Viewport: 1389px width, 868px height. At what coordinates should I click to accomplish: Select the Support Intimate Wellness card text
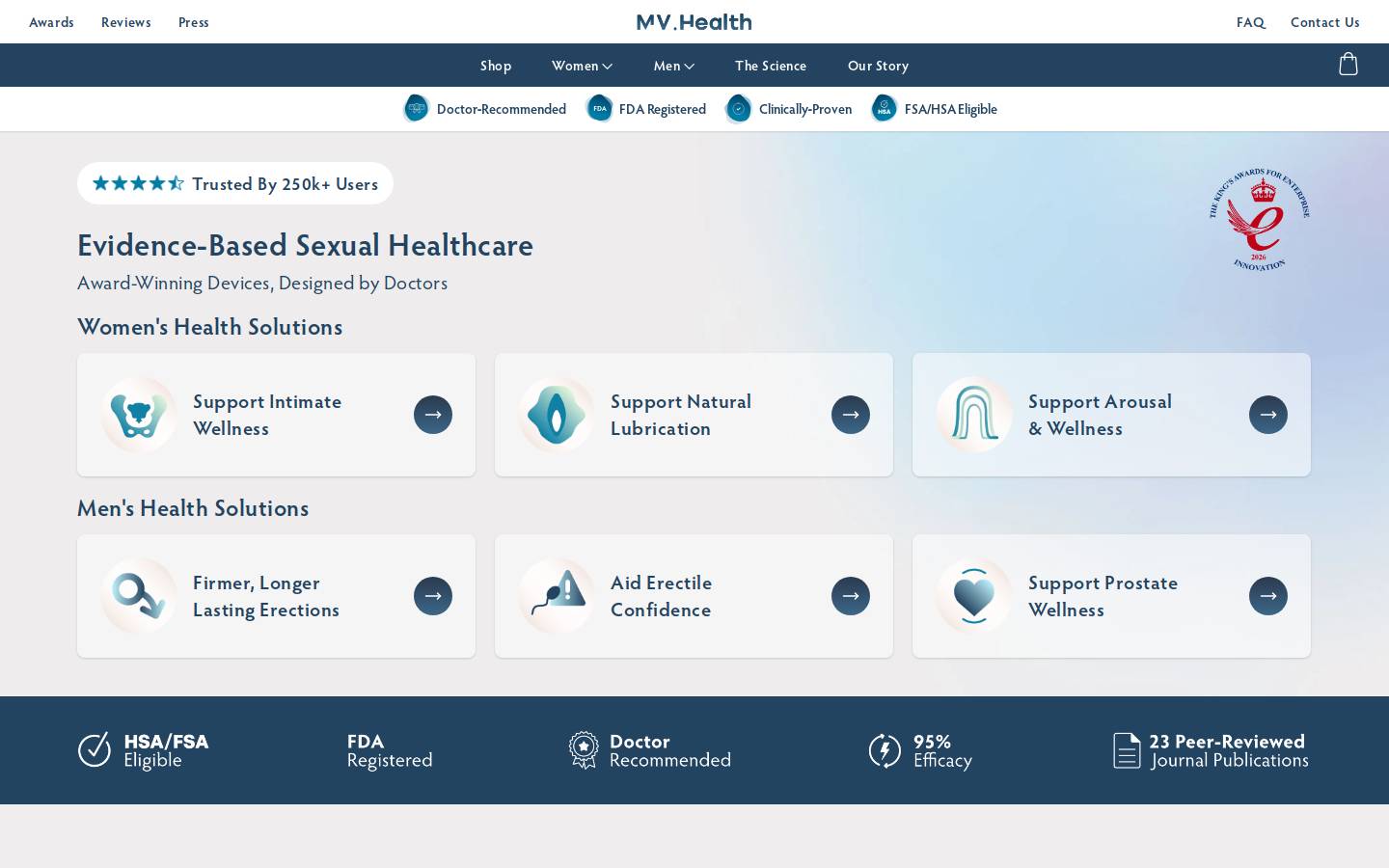pyautogui.click(x=267, y=415)
